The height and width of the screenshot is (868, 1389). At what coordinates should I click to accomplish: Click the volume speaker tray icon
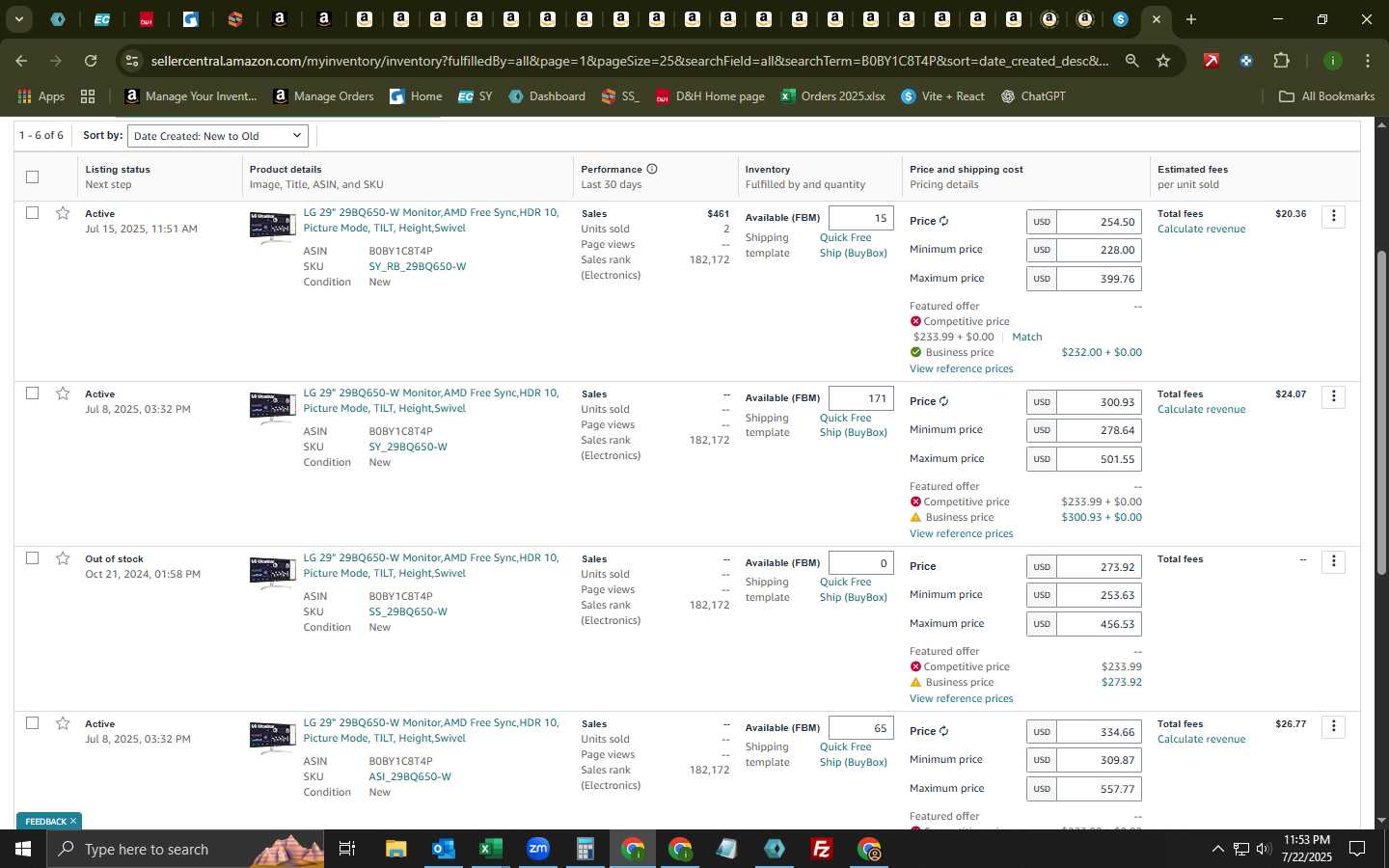coord(1264,849)
